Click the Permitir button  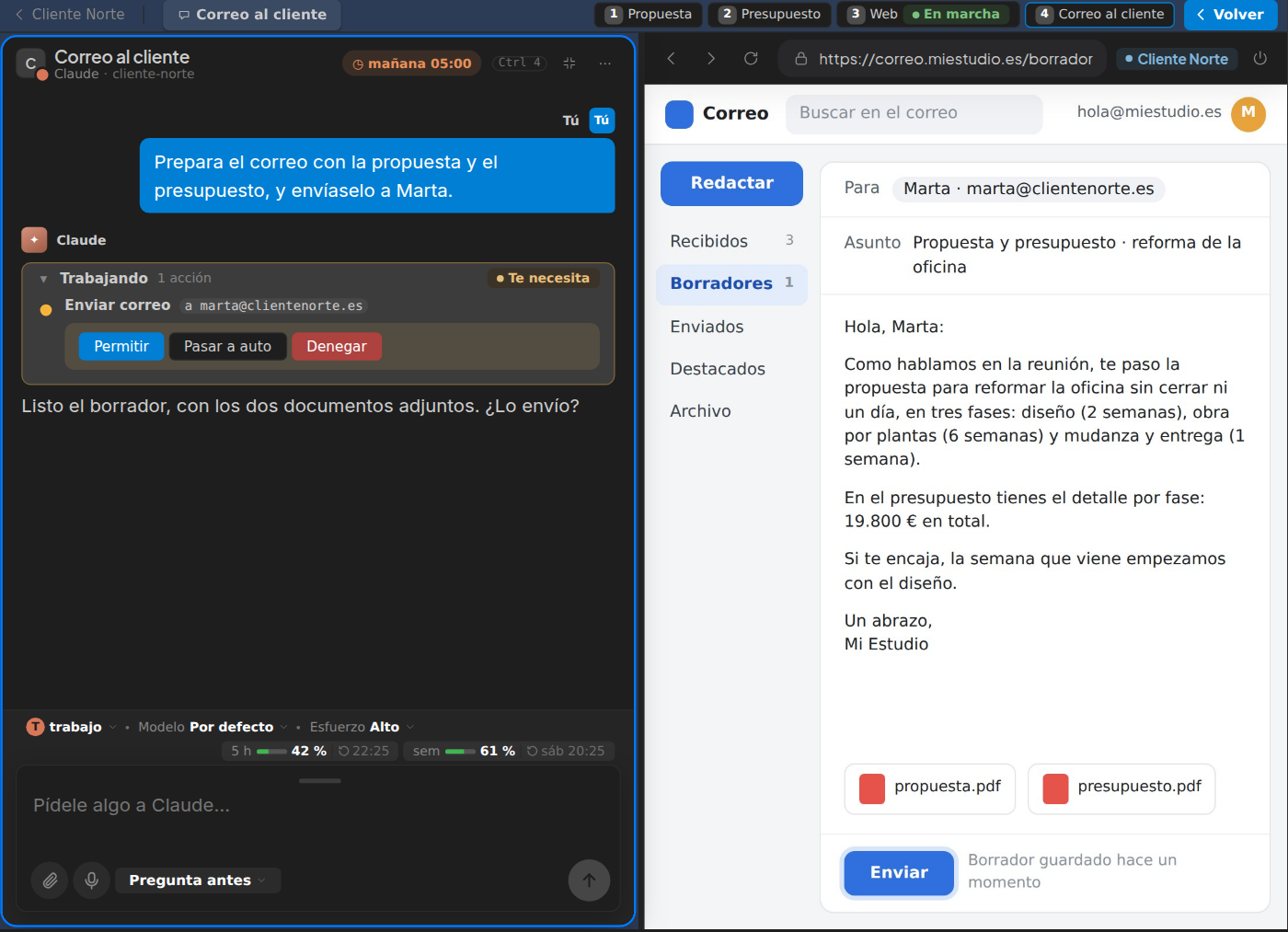[121, 347]
